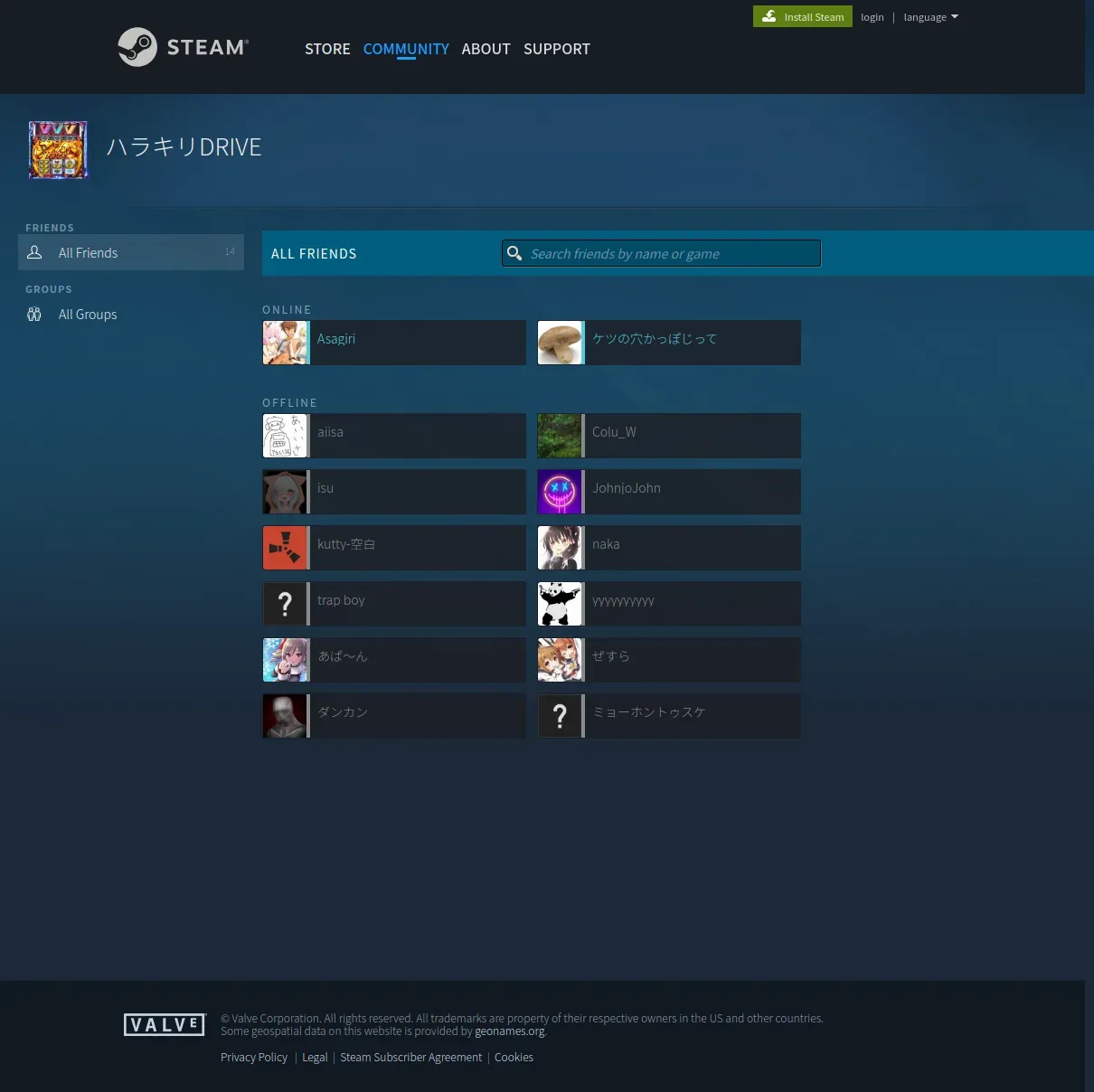Go to the STORE menu
Viewport: 1094px width, 1092px height.
pos(327,49)
